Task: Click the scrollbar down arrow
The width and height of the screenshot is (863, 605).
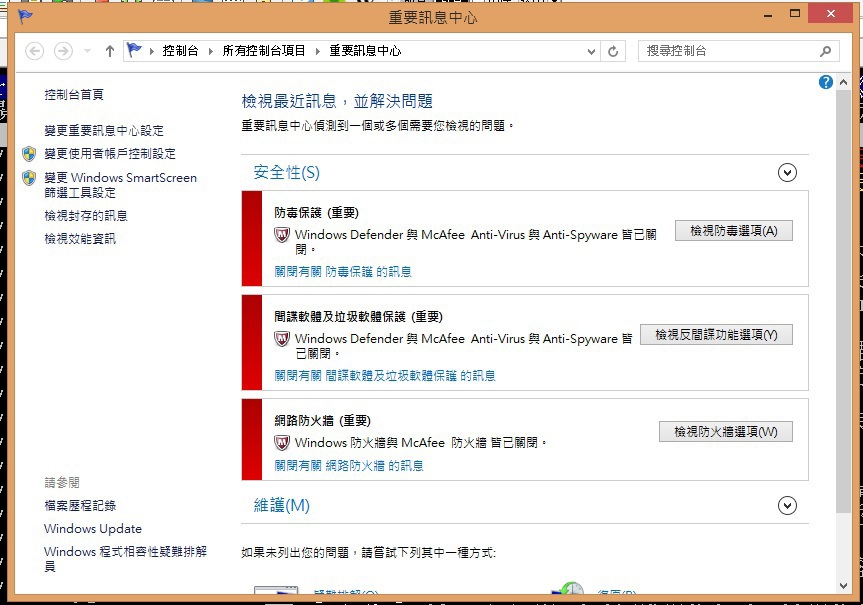Action: tap(843, 586)
